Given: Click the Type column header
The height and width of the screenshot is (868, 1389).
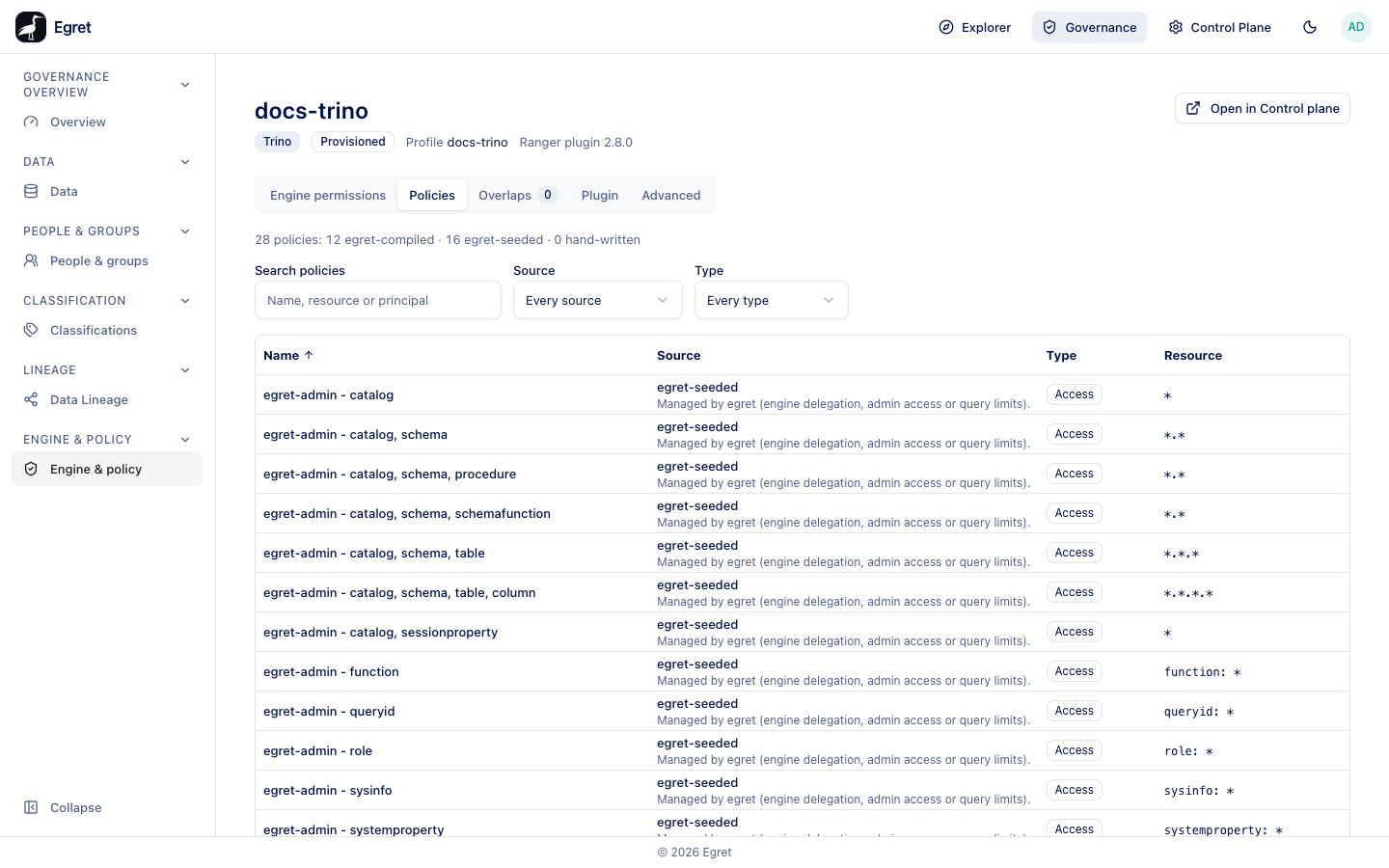Looking at the screenshot, I should [1061, 355].
